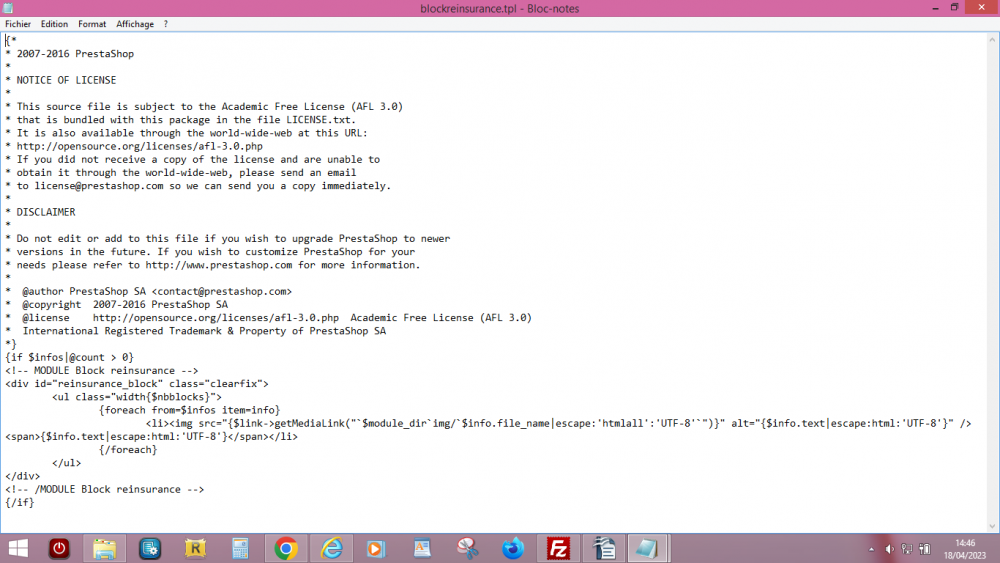Open the network tray icon
Screen dimensions: 1000x563
(x=907, y=549)
